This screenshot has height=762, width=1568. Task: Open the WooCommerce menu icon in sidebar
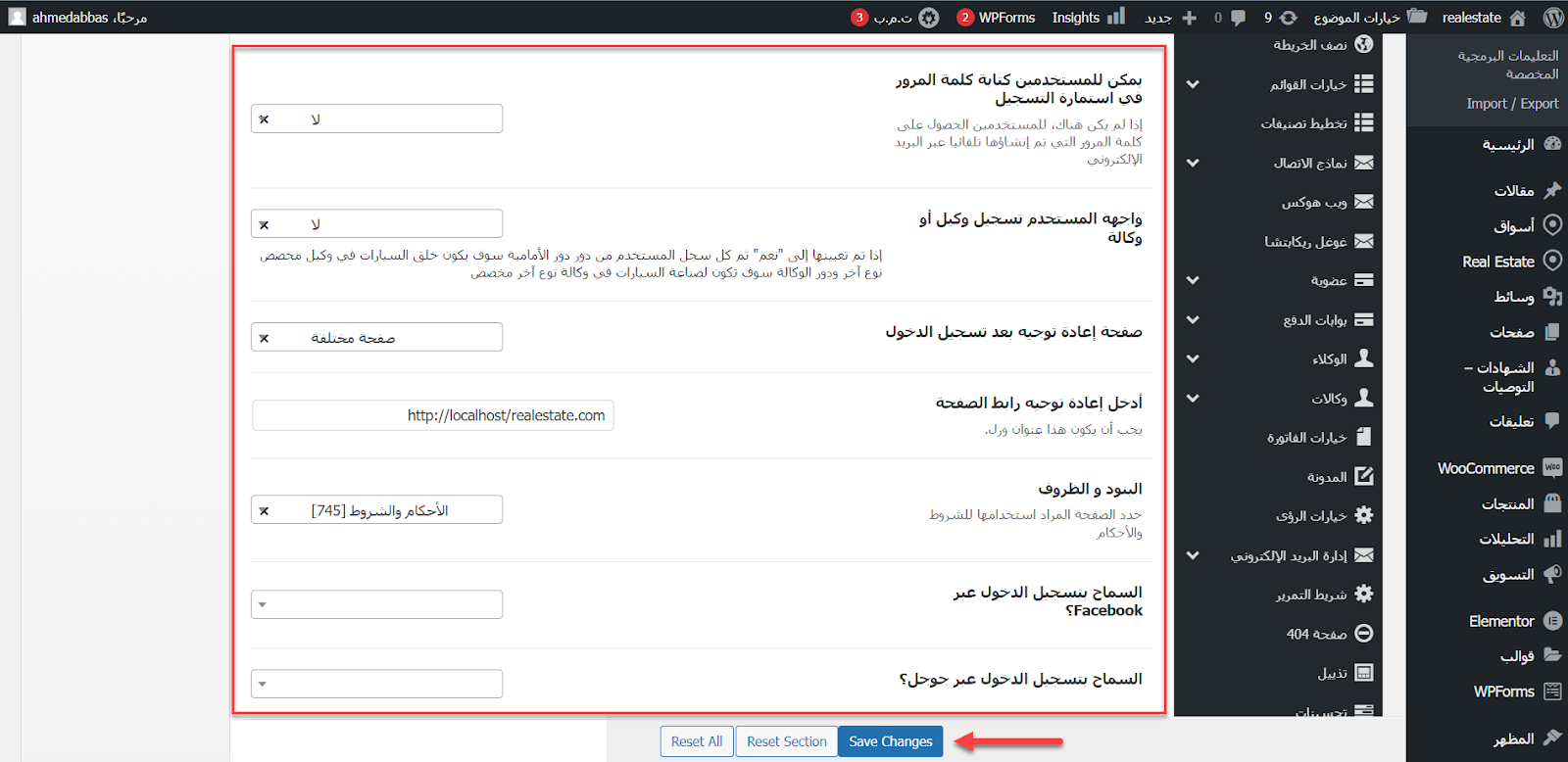[1552, 468]
